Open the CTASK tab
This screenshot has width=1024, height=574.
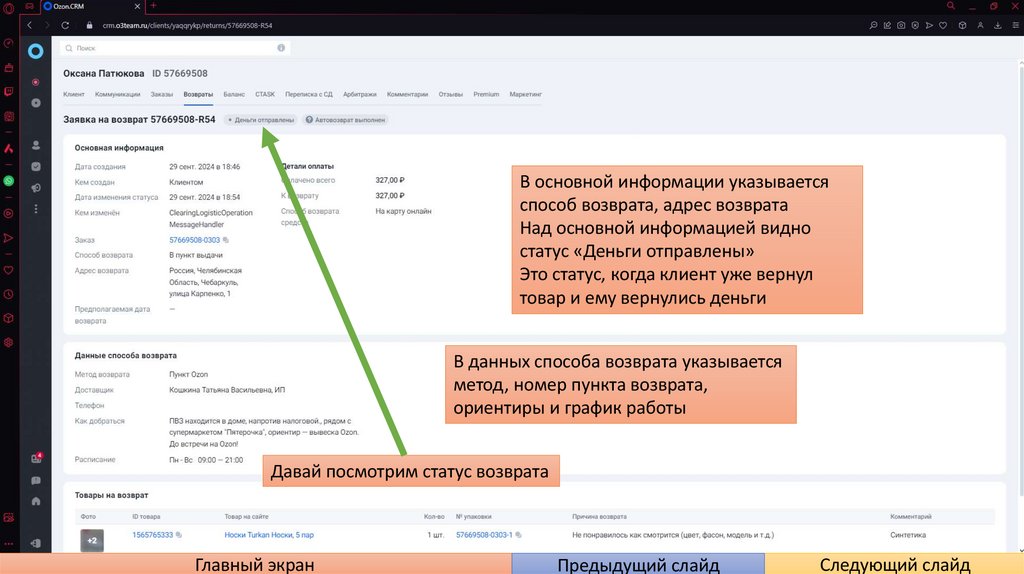265,94
